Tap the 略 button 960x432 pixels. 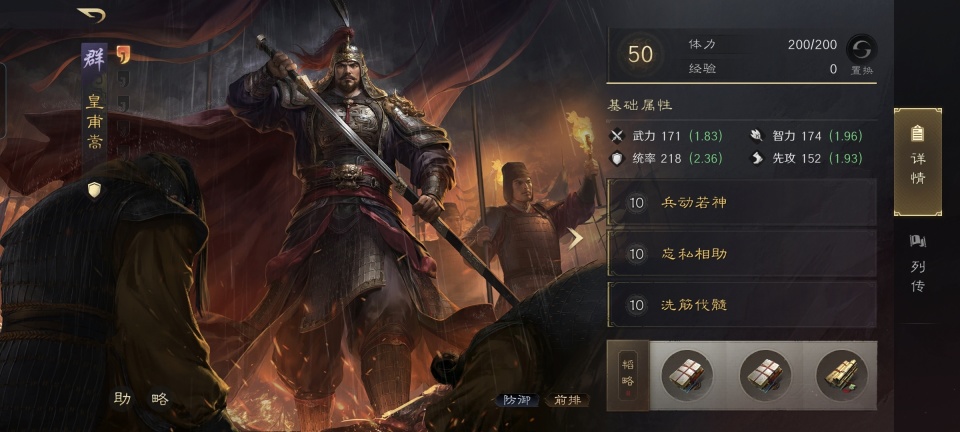coord(160,399)
